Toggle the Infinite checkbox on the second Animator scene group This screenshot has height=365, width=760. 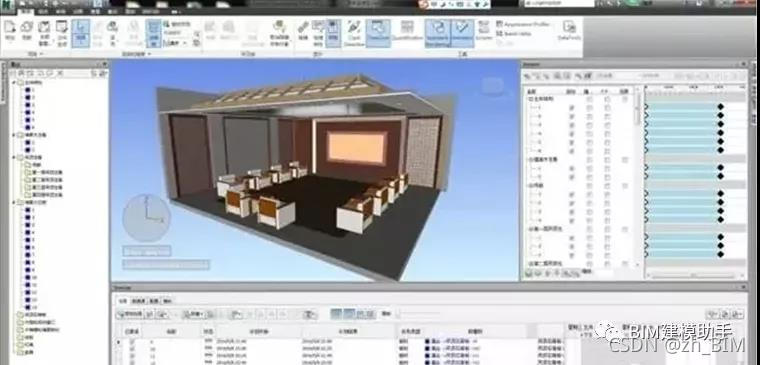click(x=625, y=159)
